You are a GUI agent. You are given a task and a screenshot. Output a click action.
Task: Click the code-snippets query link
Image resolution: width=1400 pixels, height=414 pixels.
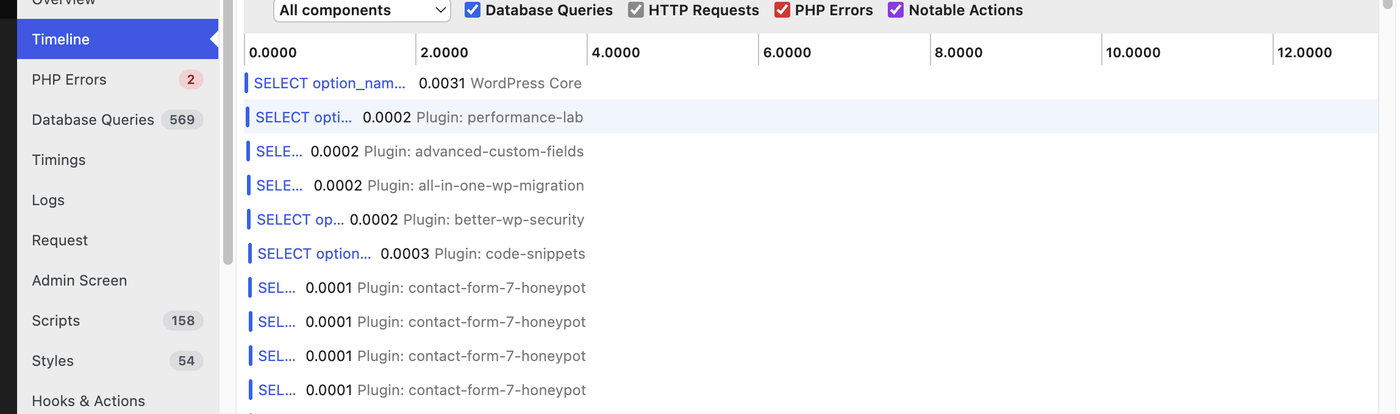click(314, 253)
